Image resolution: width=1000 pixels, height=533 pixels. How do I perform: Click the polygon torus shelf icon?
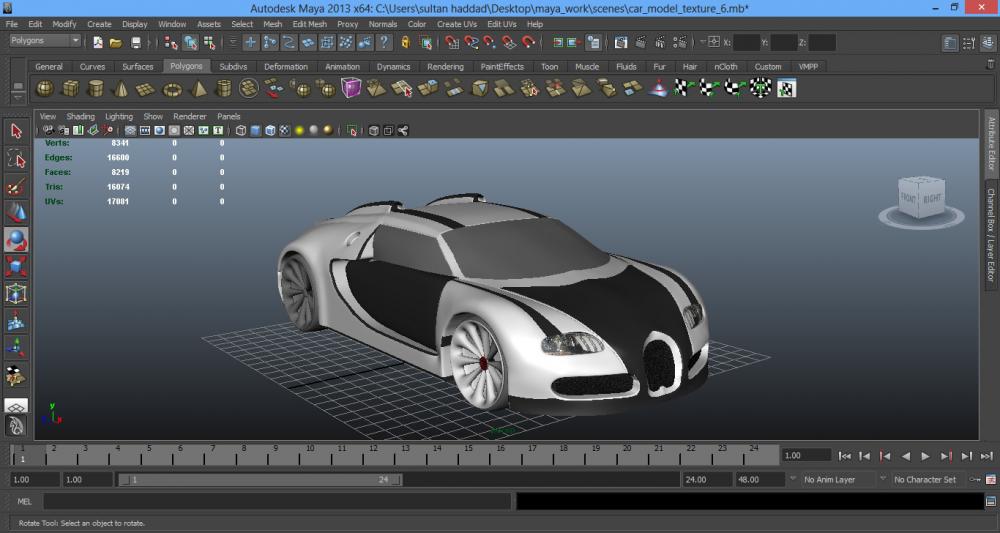point(172,89)
